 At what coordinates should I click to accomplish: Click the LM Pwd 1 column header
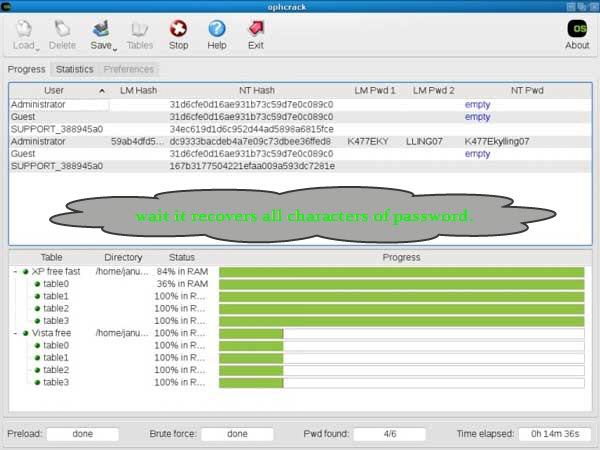tap(375, 90)
